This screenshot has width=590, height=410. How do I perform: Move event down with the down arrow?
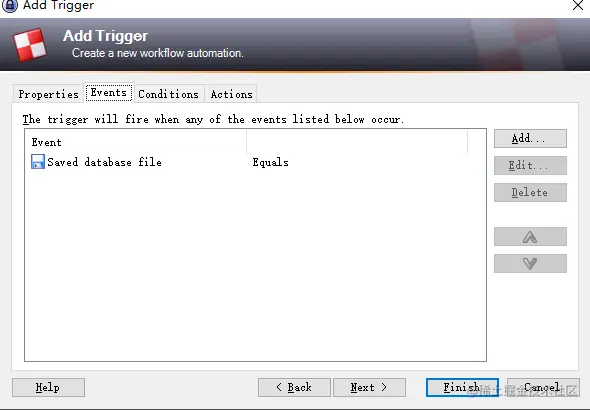pyautogui.click(x=530, y=263)
